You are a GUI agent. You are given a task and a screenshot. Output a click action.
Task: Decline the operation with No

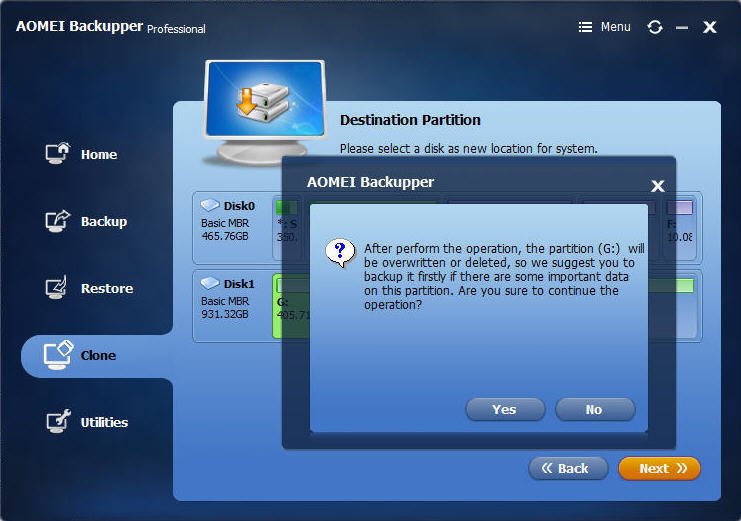[595, 409]
